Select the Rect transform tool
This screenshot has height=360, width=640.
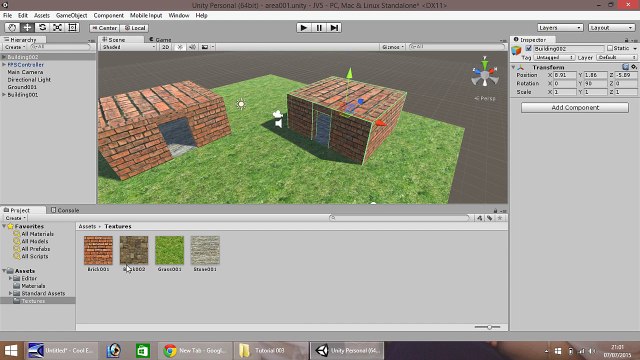pyautogui.click(x=72, y=28)
